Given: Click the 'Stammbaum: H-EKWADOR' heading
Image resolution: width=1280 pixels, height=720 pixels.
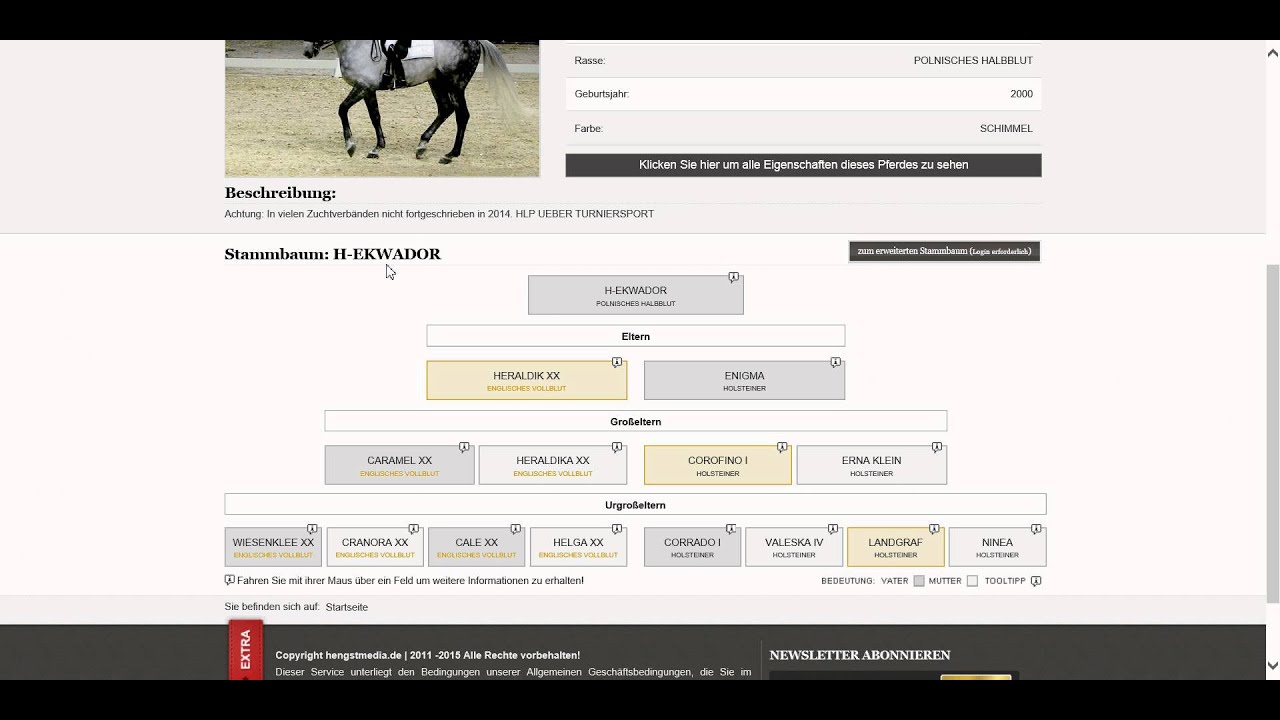Looking at the screenshot, I should 332,254.
